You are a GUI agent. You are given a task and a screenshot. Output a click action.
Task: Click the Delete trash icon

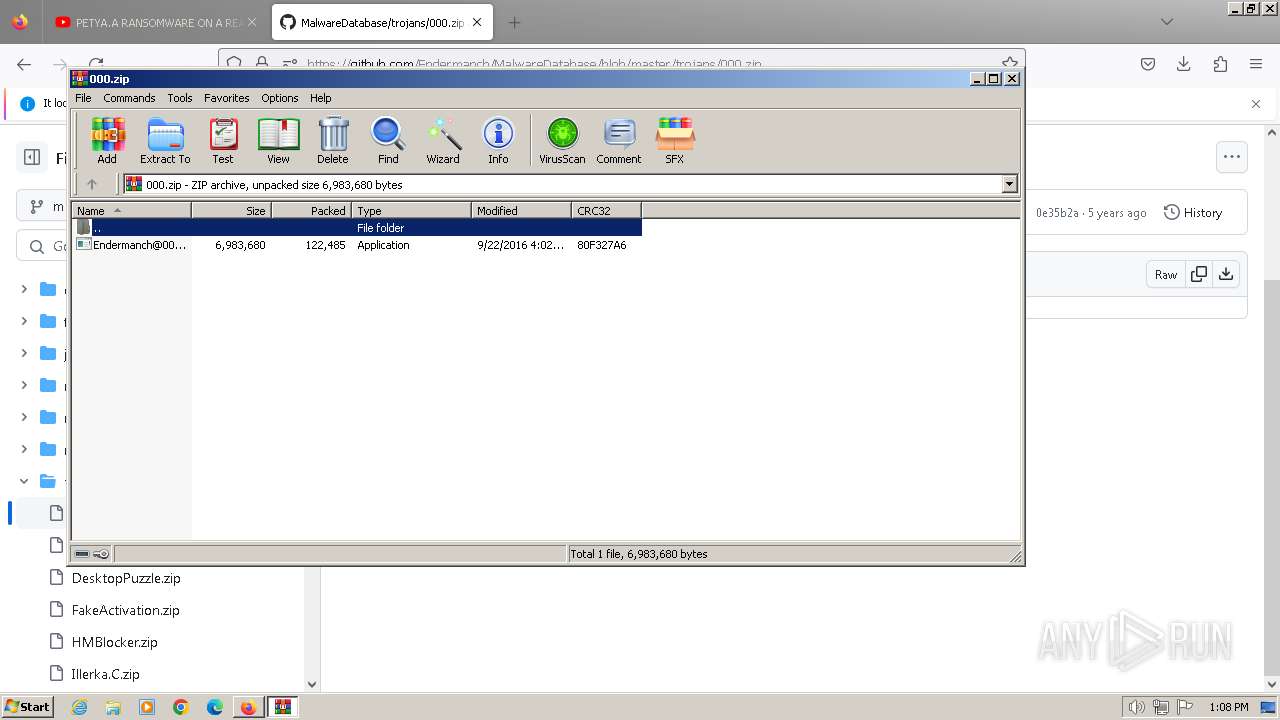pos(333,140)
